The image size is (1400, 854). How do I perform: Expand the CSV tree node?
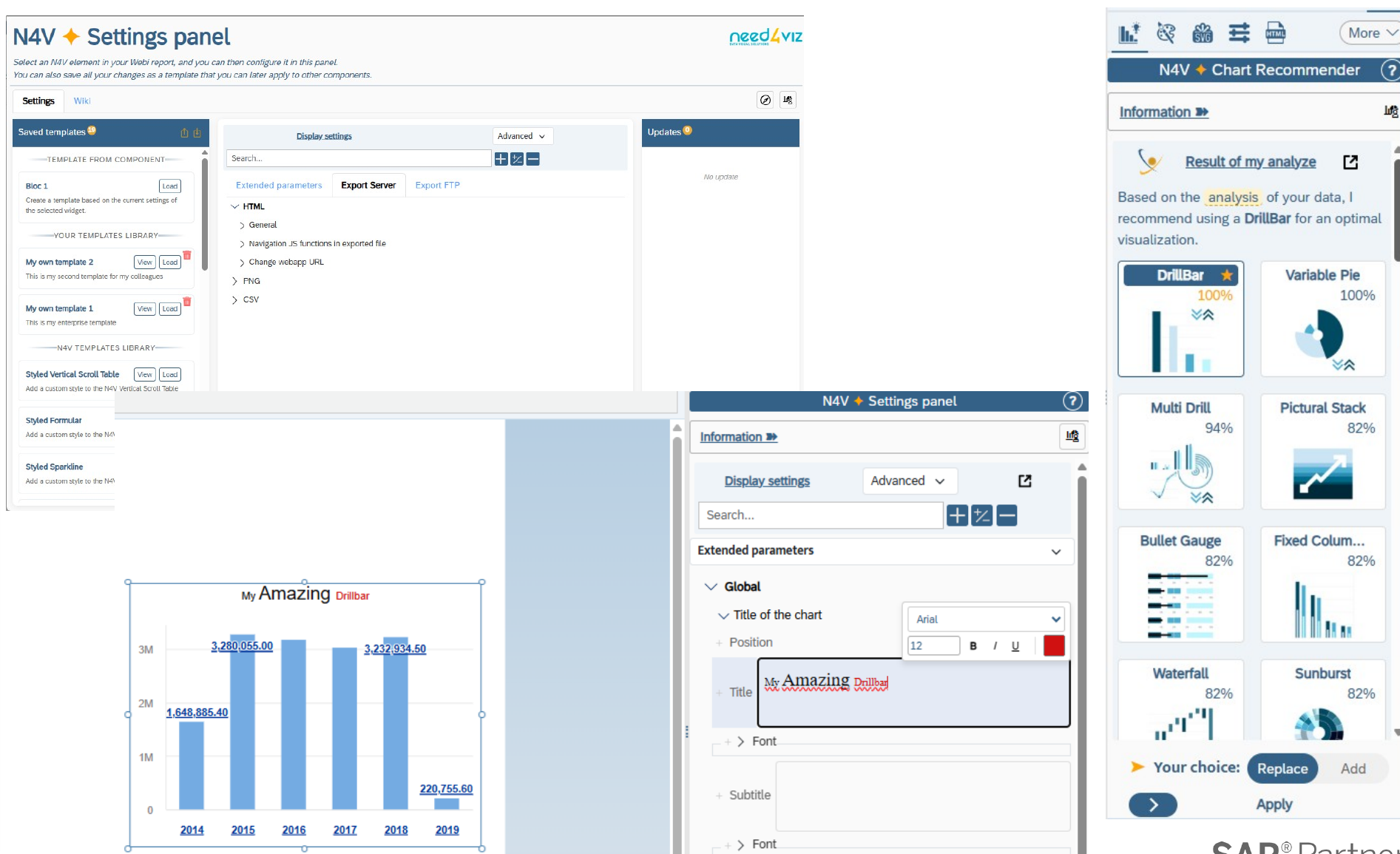click(235, 299)
